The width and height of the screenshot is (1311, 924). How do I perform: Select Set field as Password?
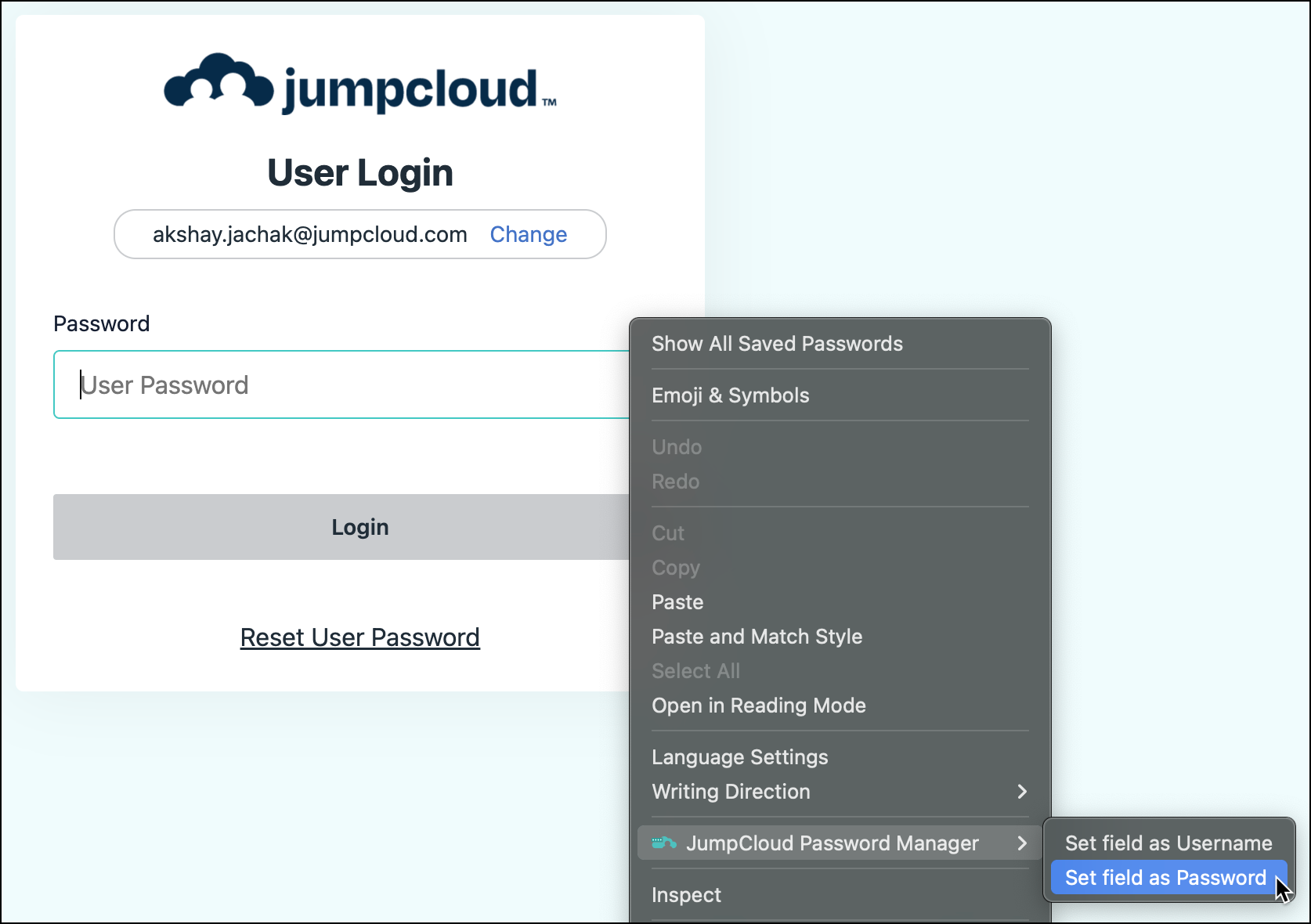(x=1165, y=877)
